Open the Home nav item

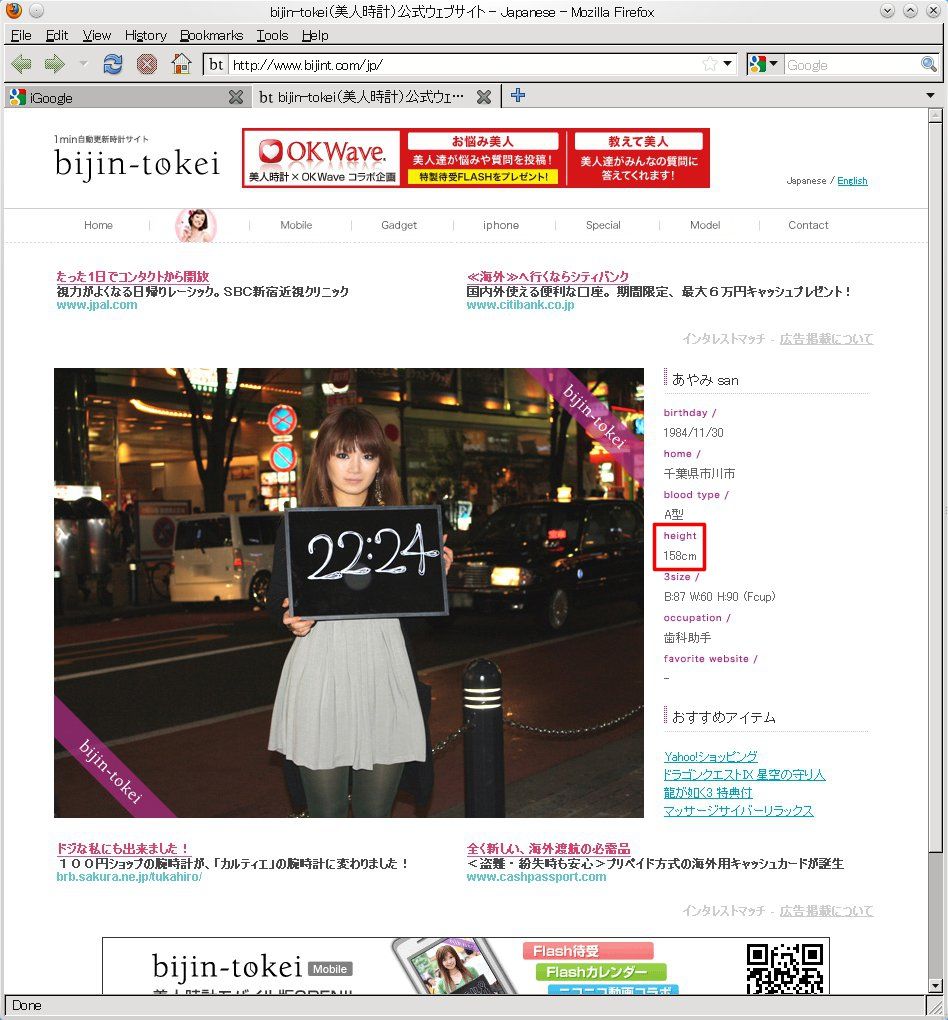pyautogui.click(x=98, y=225)
